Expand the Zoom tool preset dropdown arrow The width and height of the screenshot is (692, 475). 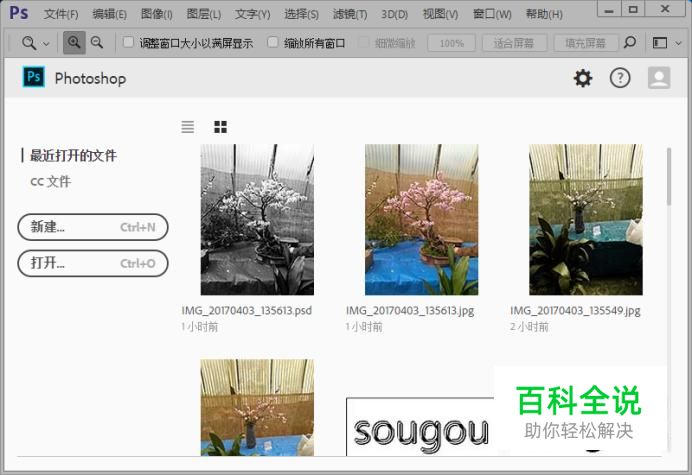pos(46,43)
